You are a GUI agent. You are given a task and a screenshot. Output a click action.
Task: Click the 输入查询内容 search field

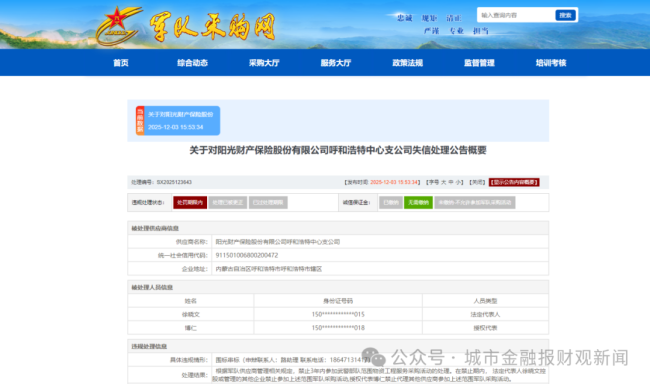(x=516, y=15)
